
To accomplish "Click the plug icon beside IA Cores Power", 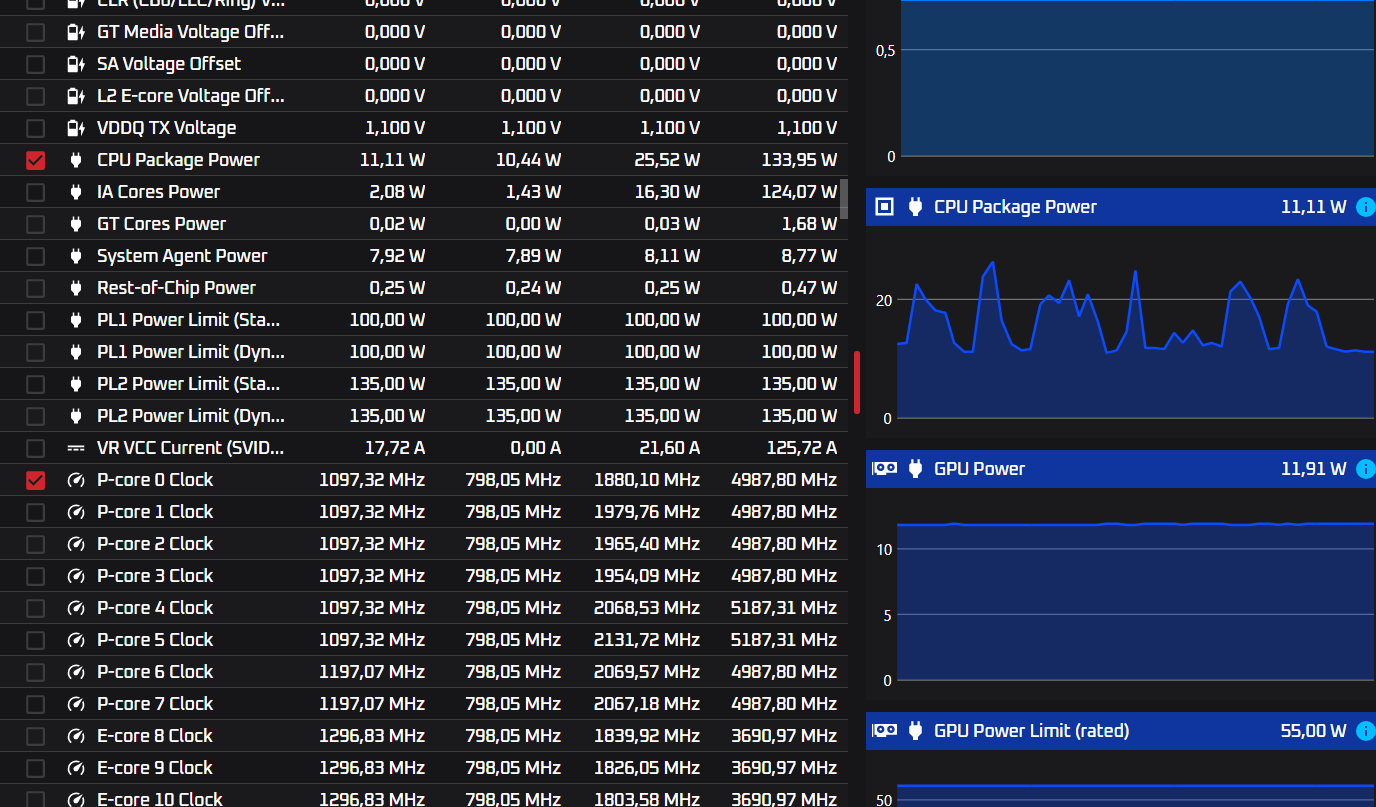I will (76, 192).
